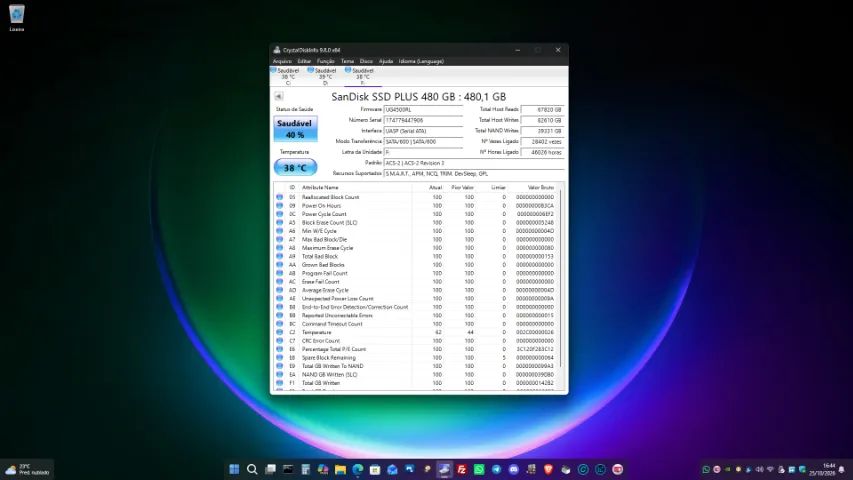Click status circle of Grown Bad Blocks

point(280,264)
